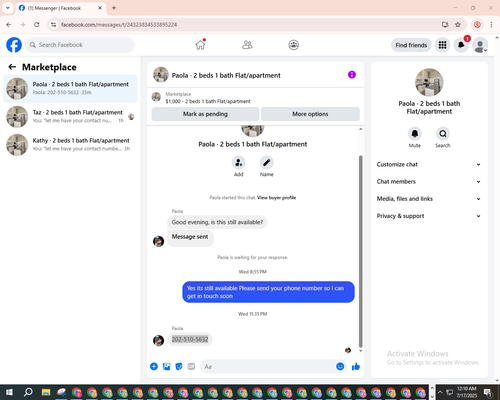Open more actions plus icon in composer
Viewport: 500px width, 400px height.
click(154, 367)
